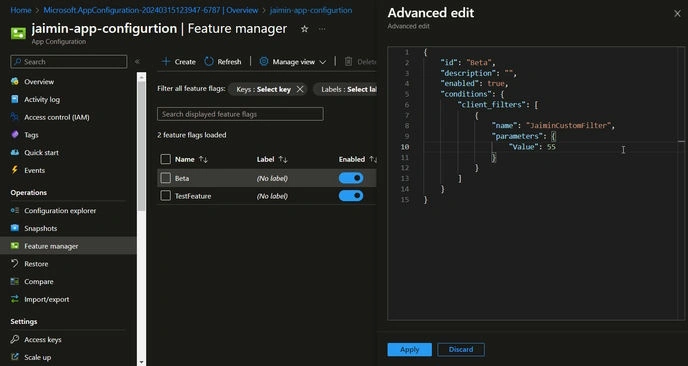This screenshot has height=366, width=688.
Task: Click the Restore icon
Action: click(x=15, y=263)
